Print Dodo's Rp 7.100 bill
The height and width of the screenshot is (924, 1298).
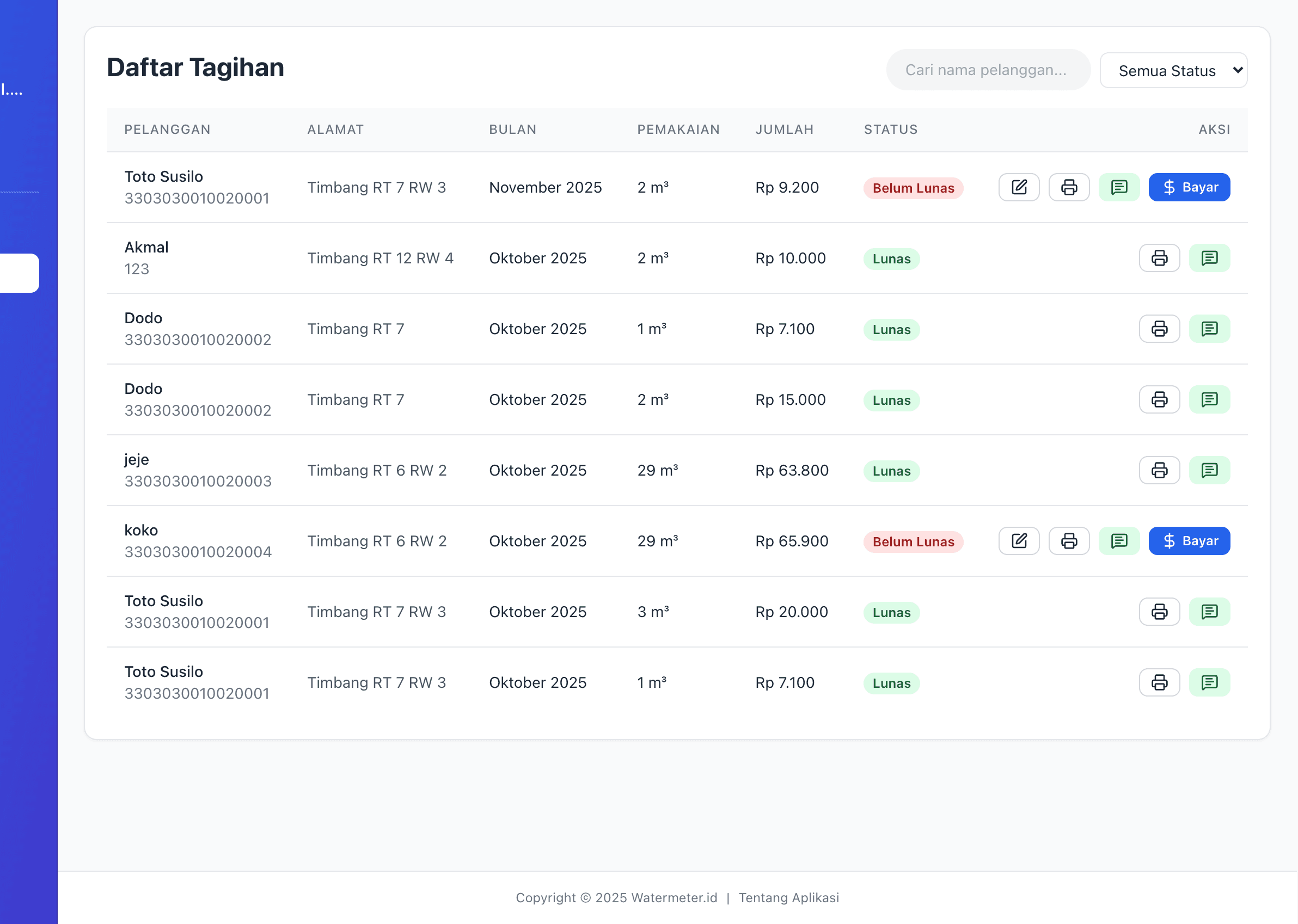click(x=1160, y=329)
